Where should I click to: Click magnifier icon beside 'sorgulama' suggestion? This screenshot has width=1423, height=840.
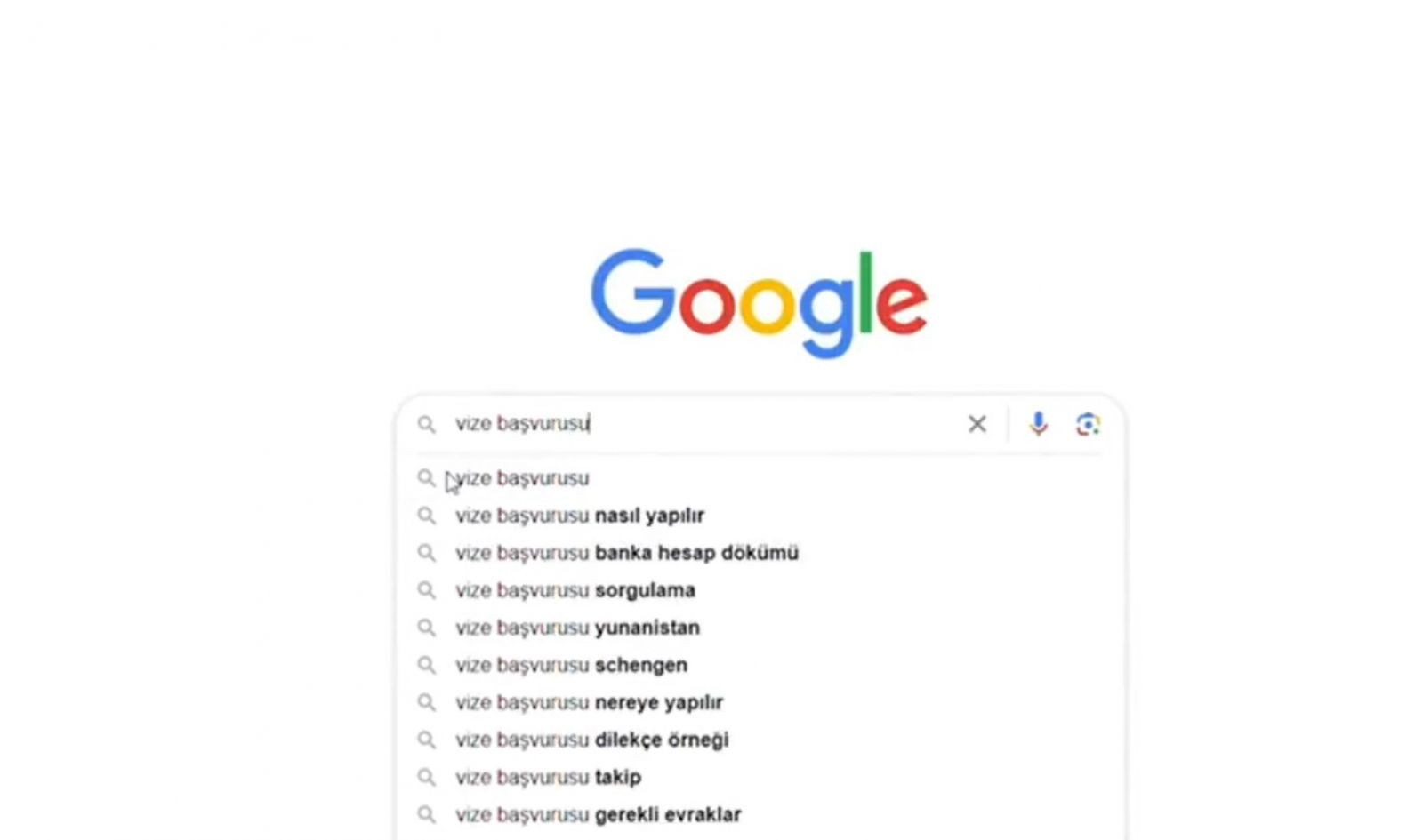tap(427, 590)
